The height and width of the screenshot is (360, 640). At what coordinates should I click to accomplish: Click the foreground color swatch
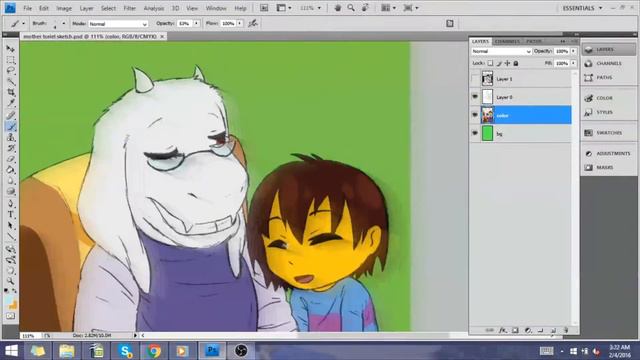8,300
